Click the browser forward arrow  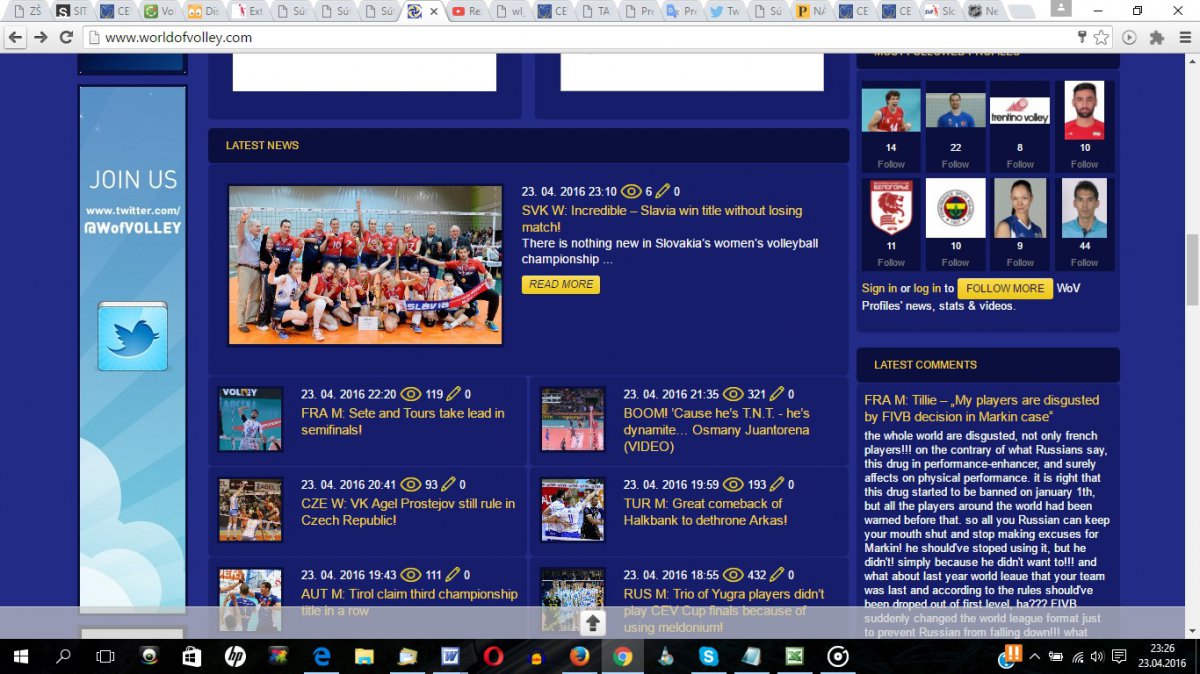[x=40, y=37]
